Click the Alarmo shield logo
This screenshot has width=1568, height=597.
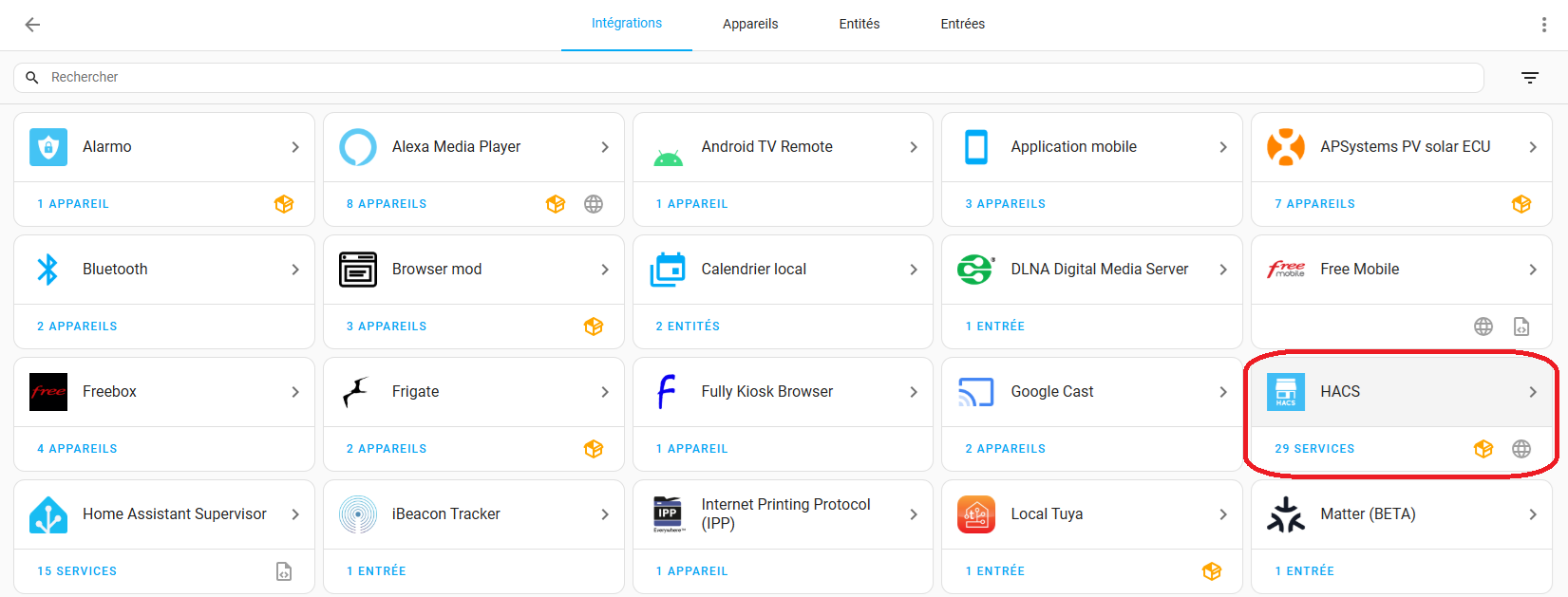click(48, 147)
